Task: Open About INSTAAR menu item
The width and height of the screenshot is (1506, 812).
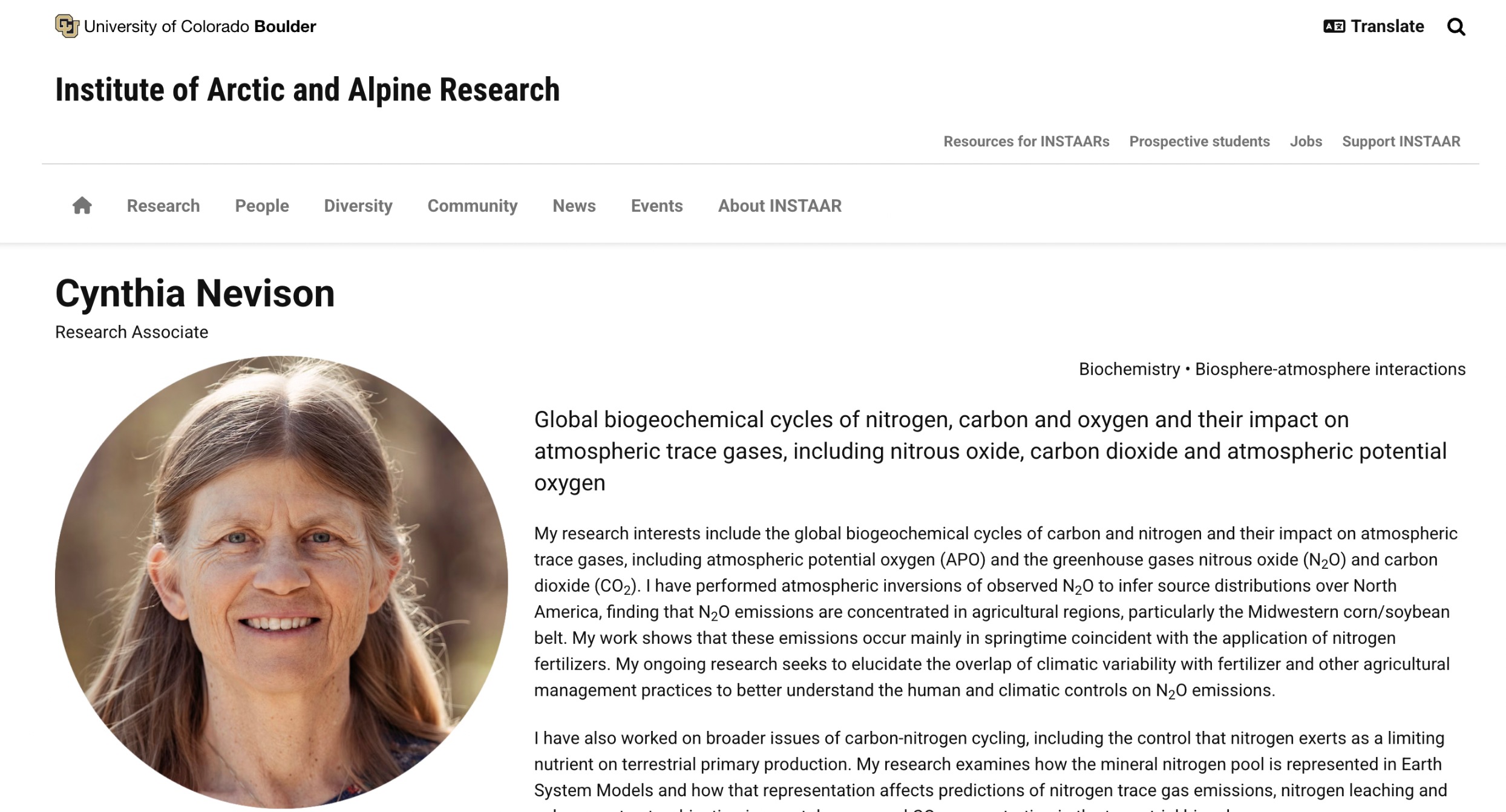Action: pyautogui.click(x=779, y=206)
